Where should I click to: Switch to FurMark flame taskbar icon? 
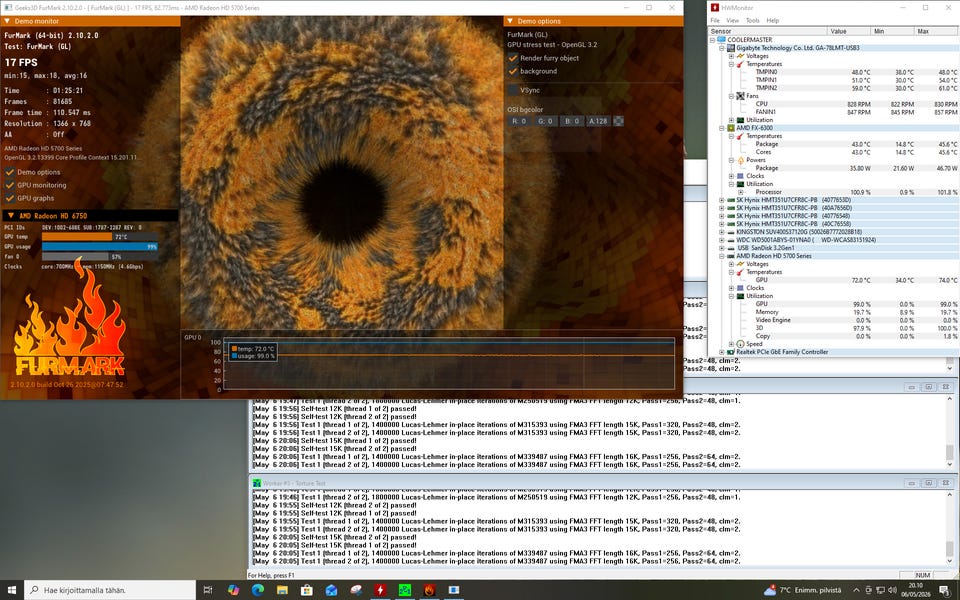coord(429,590)
